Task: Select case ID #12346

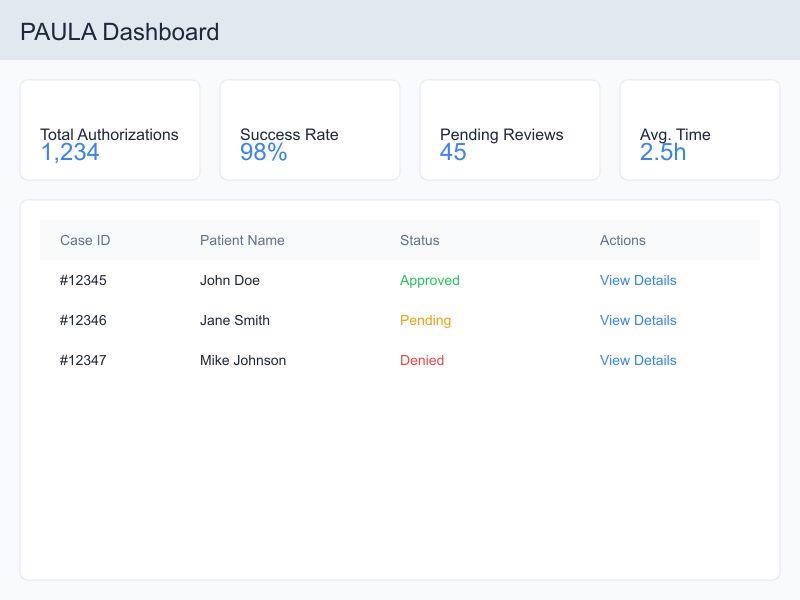Action: tap(83, 320)
